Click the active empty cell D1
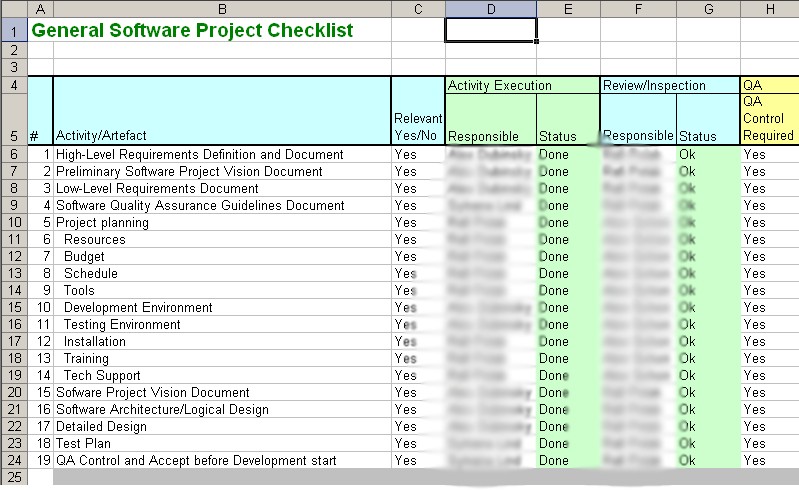Screen dimensions: 799x491 [491, 30]
